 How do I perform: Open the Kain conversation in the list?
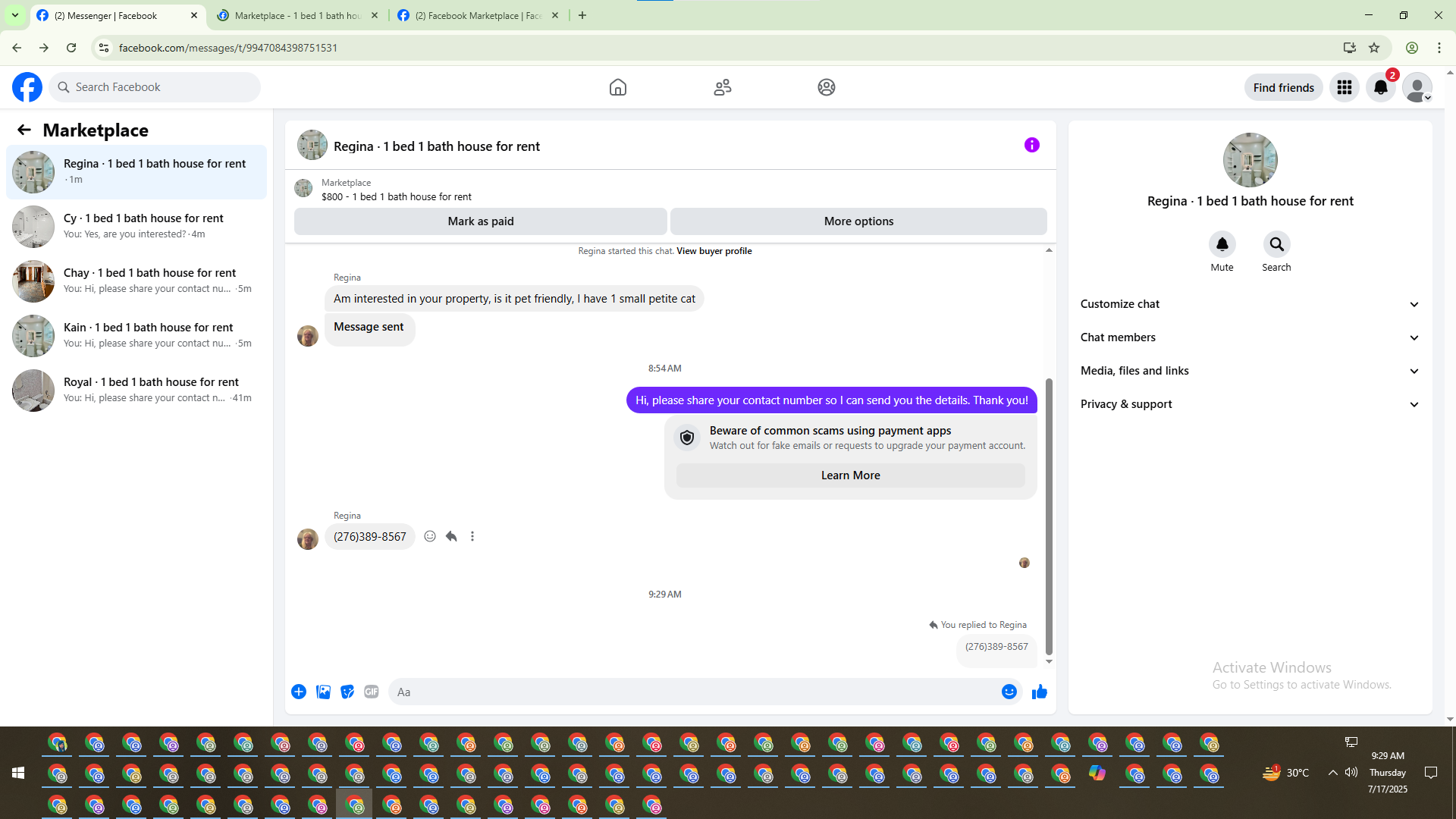[x=136, y=335]
